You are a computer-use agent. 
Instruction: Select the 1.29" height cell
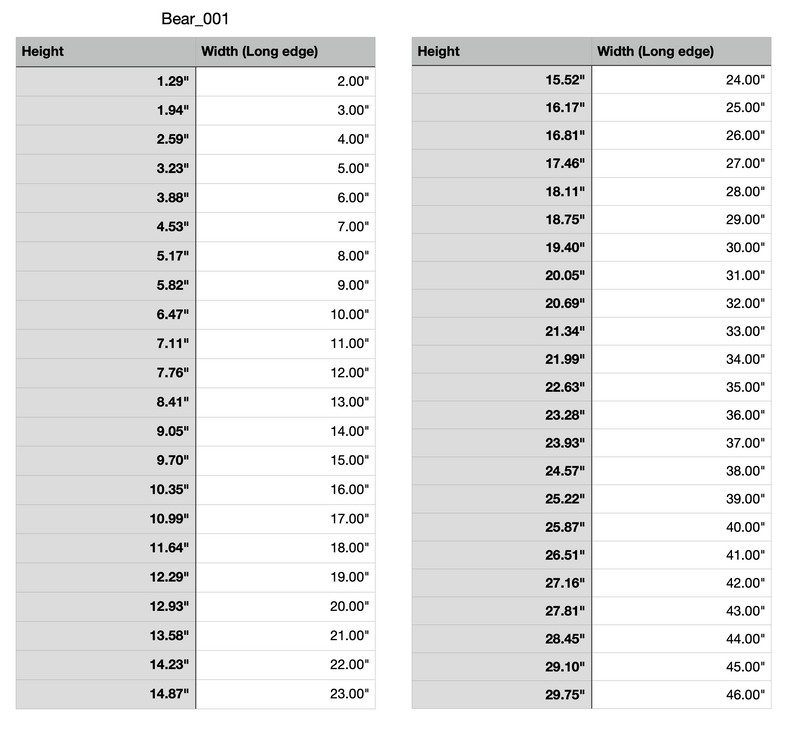click(x=106, y=82)
